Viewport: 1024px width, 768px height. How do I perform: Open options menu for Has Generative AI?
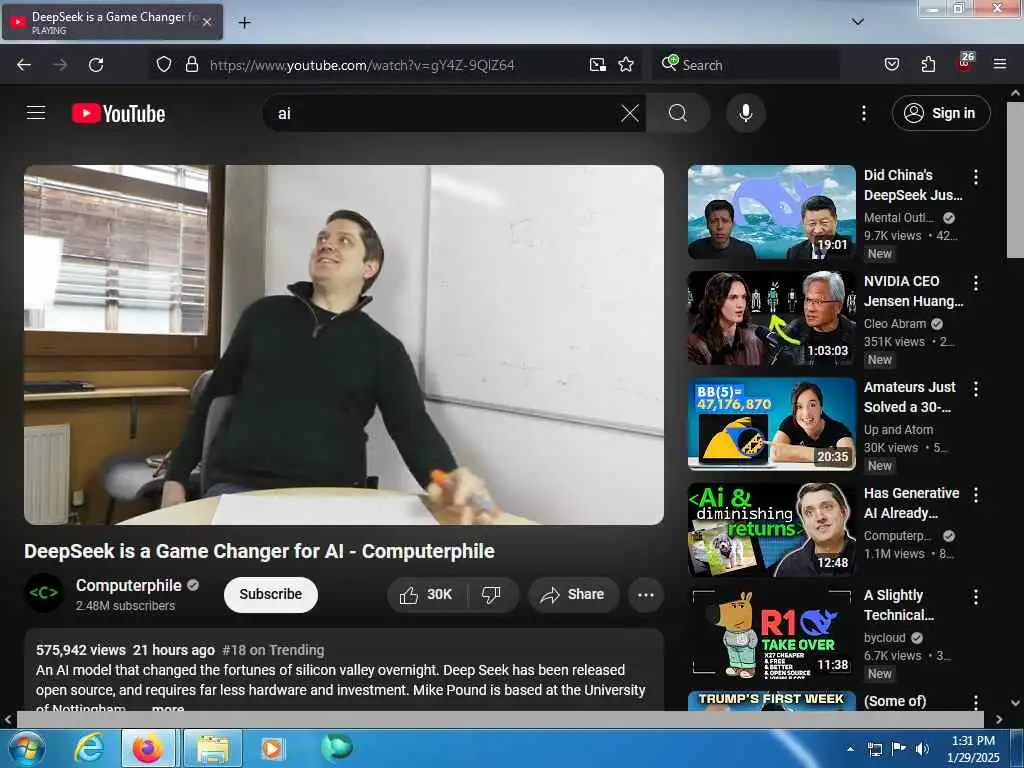coord(975,494)
